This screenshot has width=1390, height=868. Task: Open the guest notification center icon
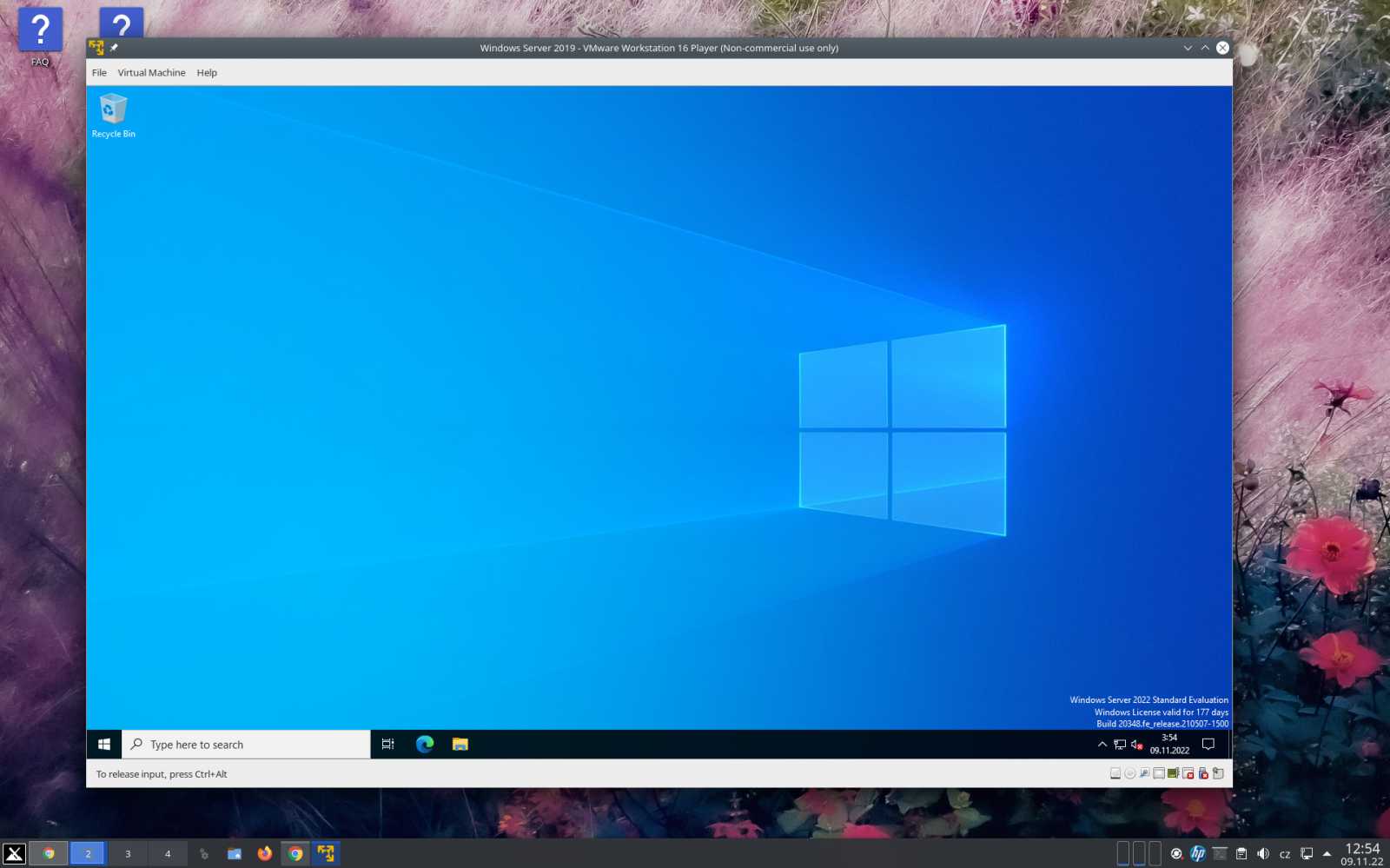coord(1208,745)
